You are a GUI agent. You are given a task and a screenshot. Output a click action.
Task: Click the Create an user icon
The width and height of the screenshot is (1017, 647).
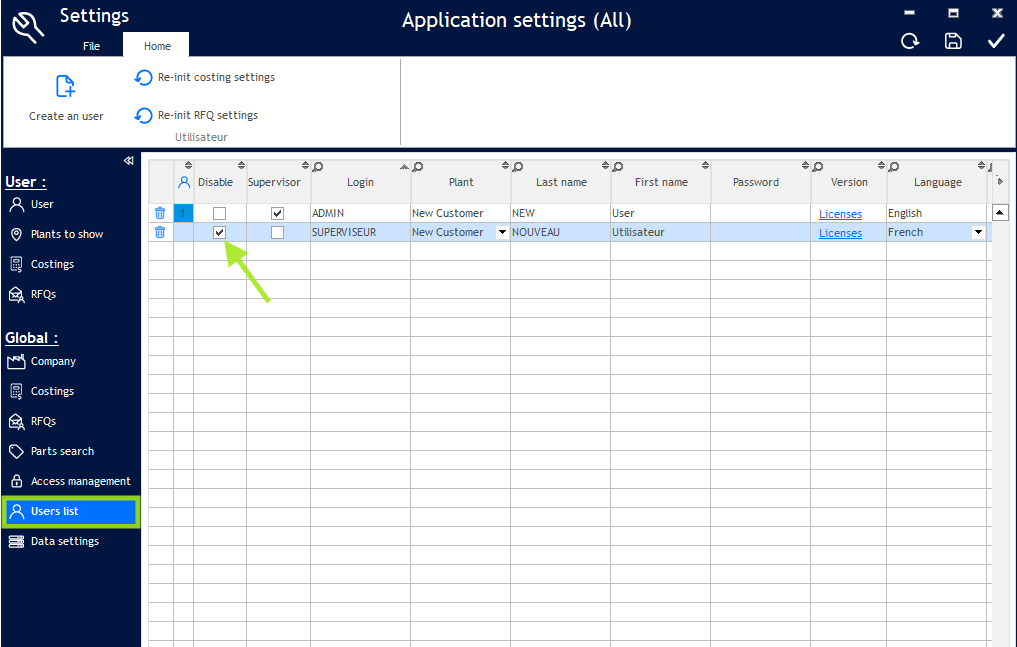tap(66, 87)
